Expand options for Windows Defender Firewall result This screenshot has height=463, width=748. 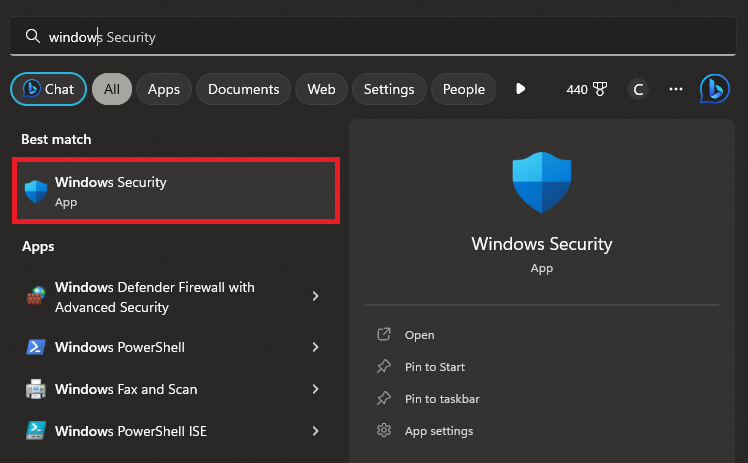[x=315, y=297]
